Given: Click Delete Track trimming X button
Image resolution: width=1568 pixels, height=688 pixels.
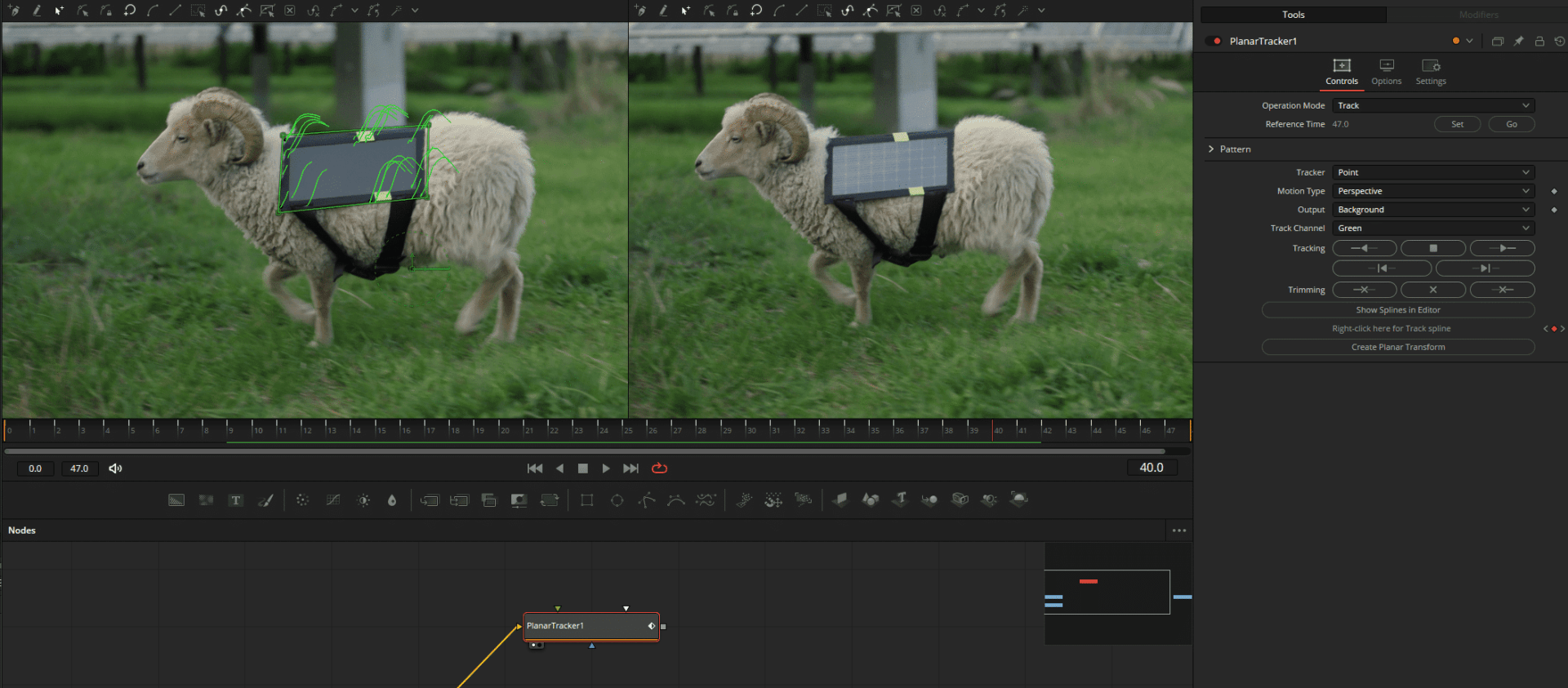Looking at the screenshot, I should (x=1433, y=290).
